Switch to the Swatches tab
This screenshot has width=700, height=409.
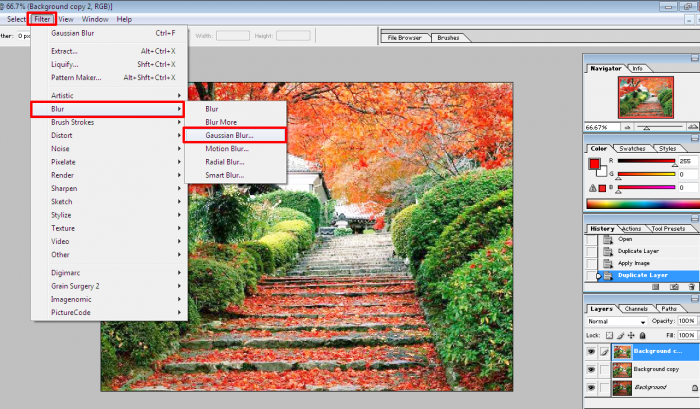[x=632, y=149]
